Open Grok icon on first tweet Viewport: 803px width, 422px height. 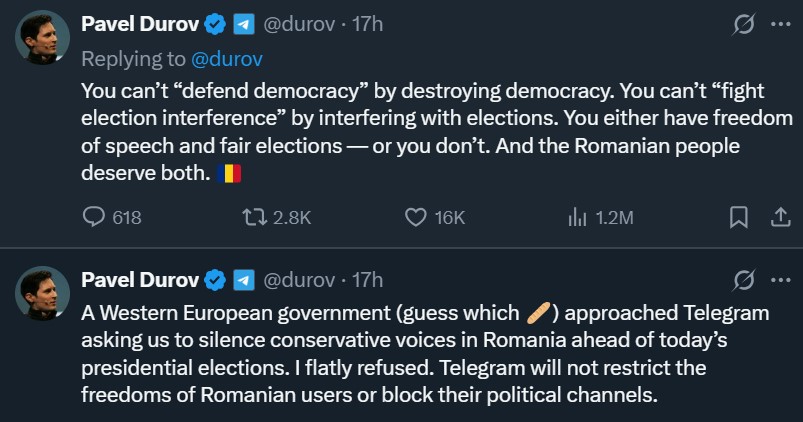[x=744, y=24]
